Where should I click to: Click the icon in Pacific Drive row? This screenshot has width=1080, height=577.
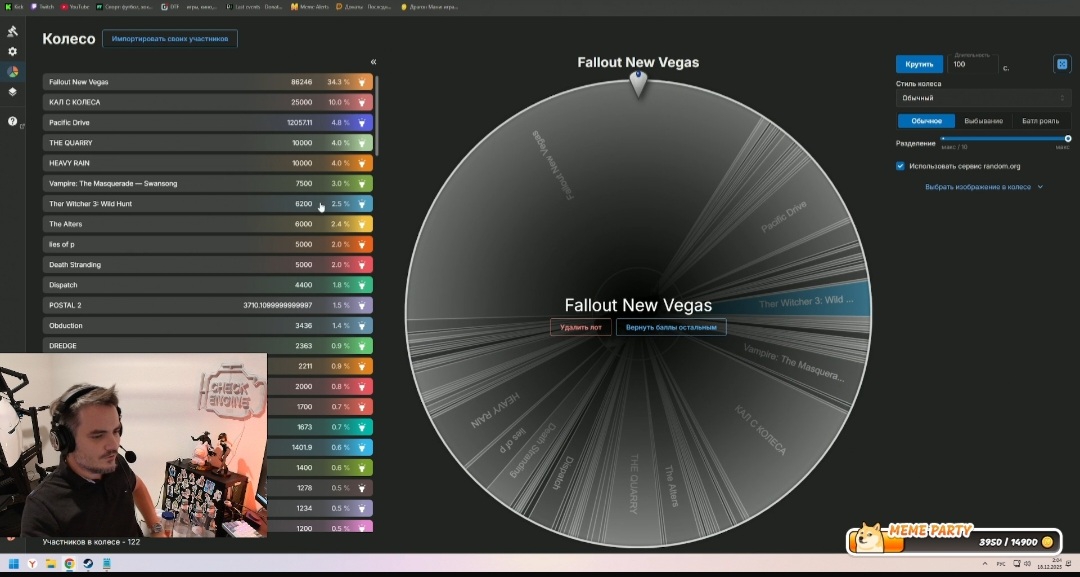click(362, 123)
